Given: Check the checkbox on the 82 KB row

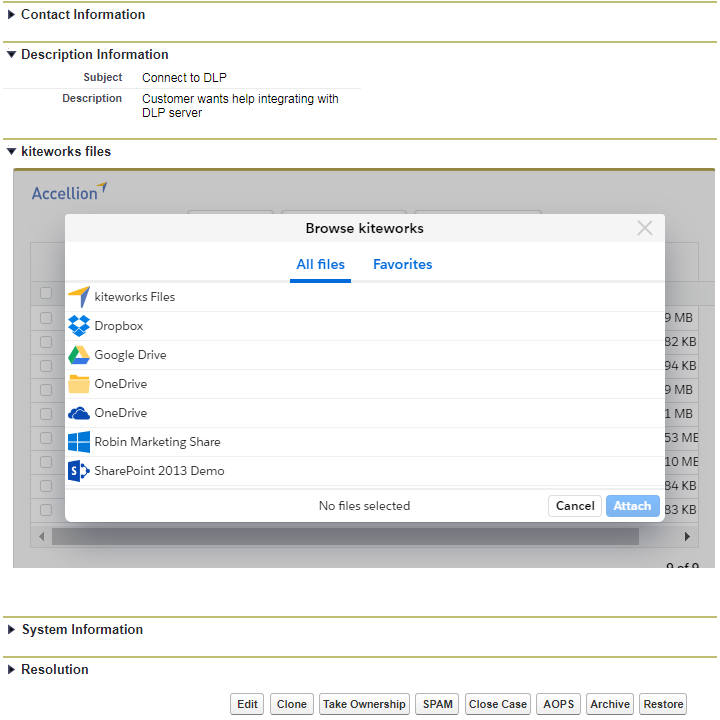Looking at the screenshot, I should pyautogui.click(x=46, y=342).
